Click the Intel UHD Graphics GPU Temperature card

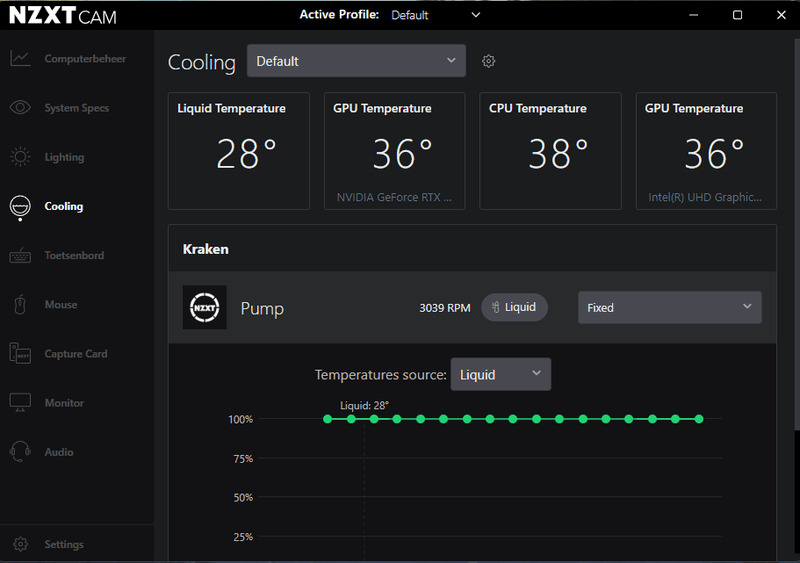pyautogui.click(x=706, y=151)
